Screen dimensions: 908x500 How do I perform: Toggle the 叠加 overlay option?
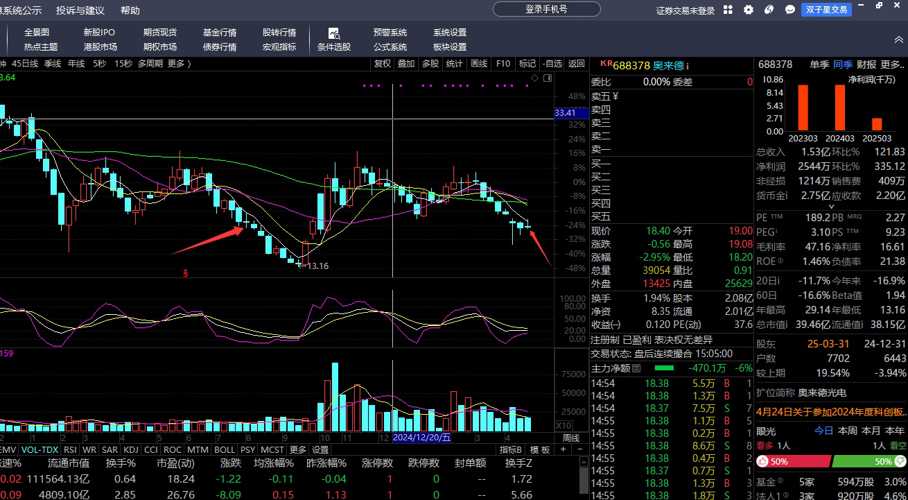pos(407,64)
